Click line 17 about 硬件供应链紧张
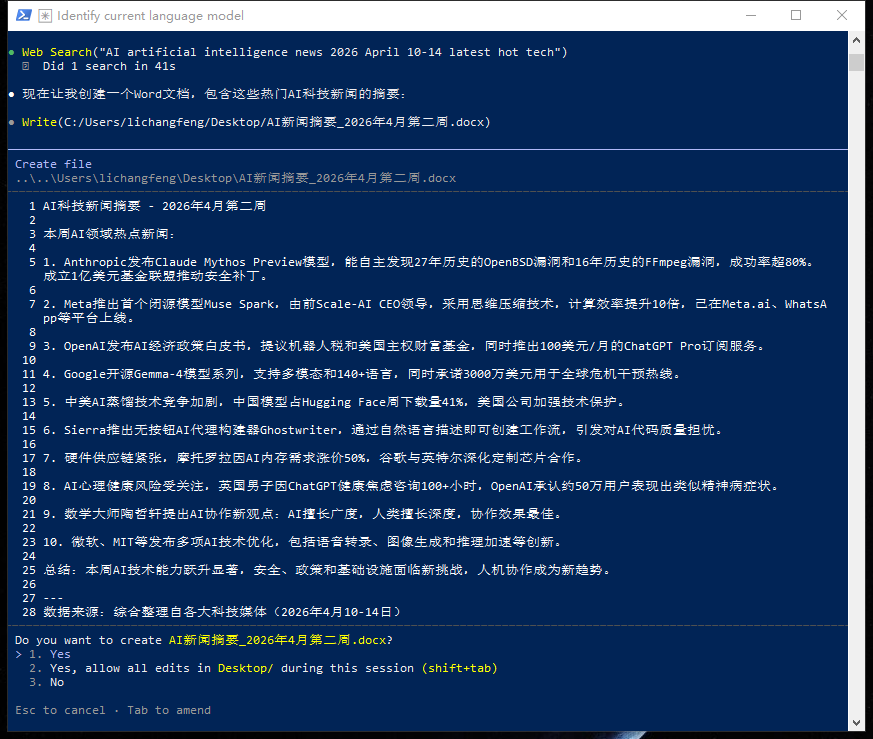873x739 pixels. [313, 458]
